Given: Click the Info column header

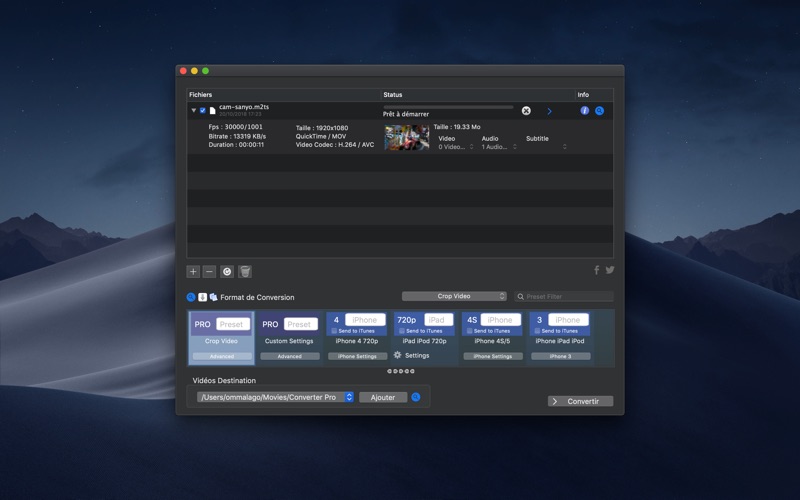Looking at the screenshot, I should pyautogui.click(x=583, y=94).
